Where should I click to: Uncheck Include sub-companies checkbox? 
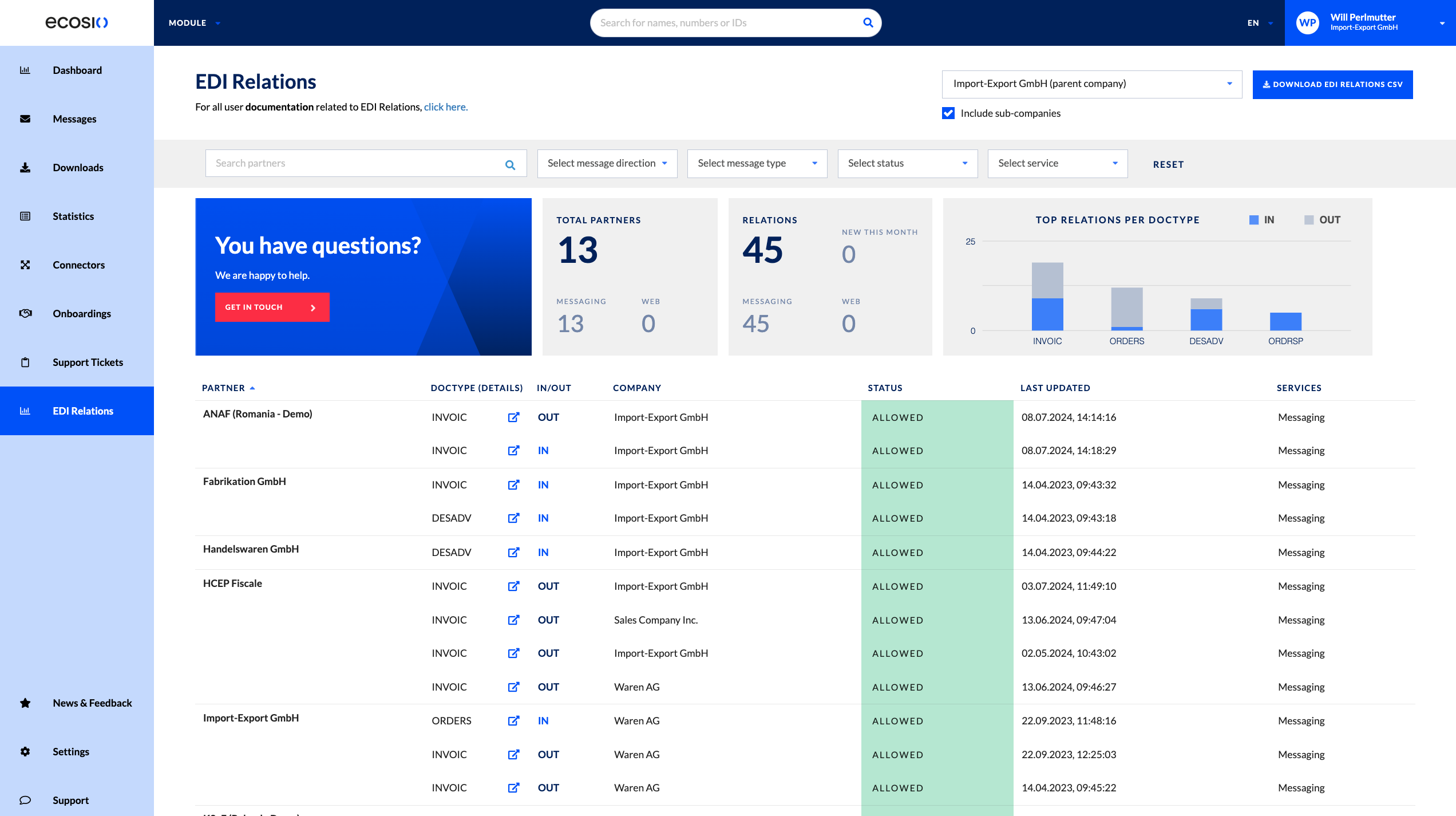pos(948,113)
